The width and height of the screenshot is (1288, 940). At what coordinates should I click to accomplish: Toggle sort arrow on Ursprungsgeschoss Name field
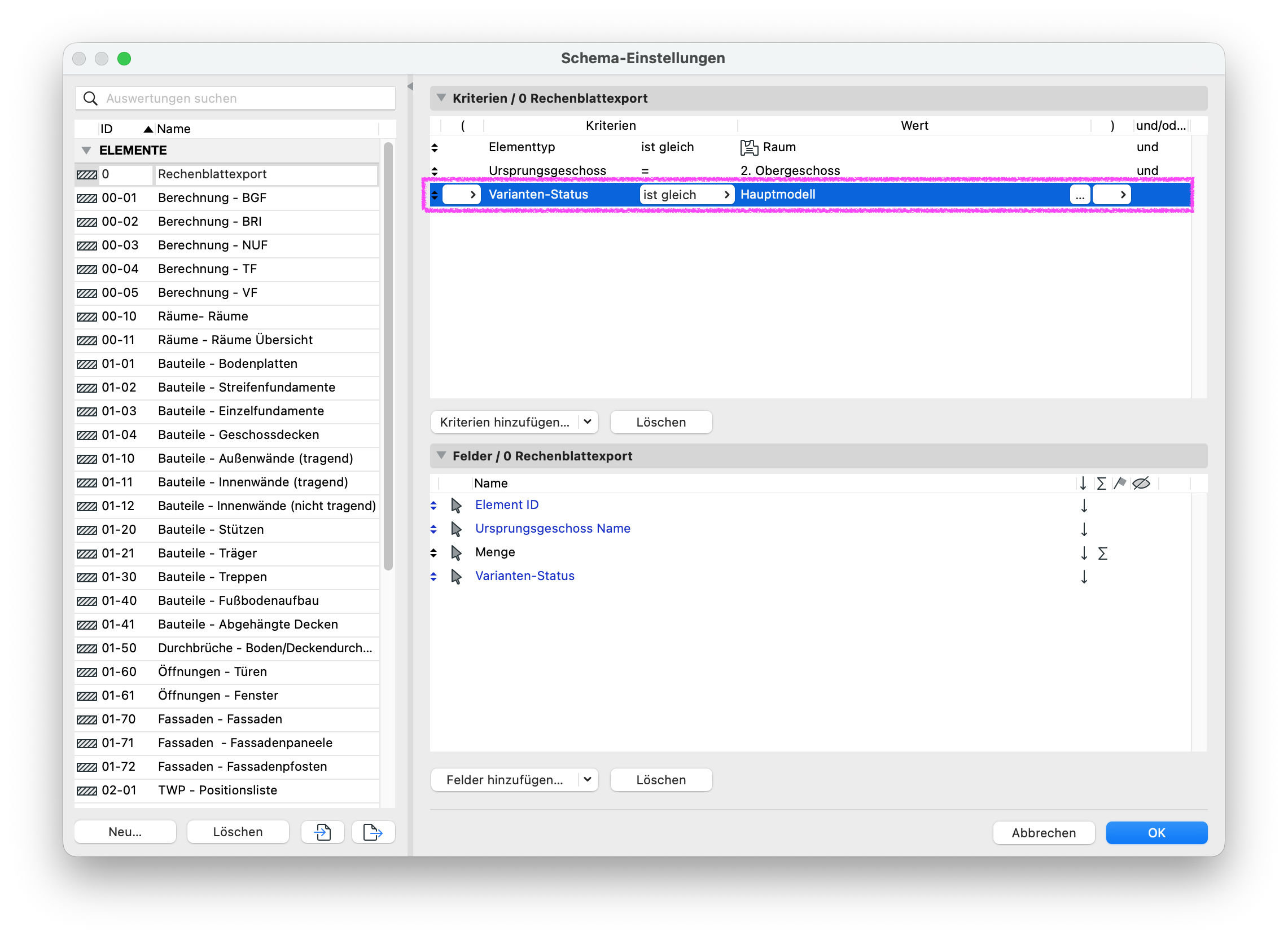[1084, 529]
